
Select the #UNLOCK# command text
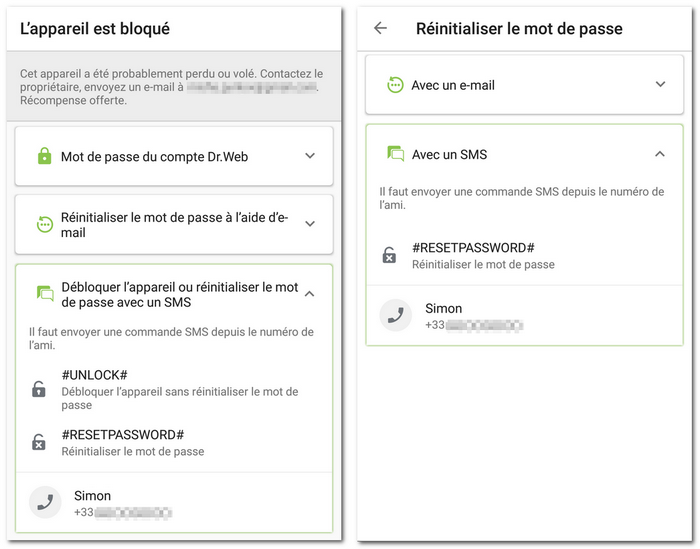95,375
